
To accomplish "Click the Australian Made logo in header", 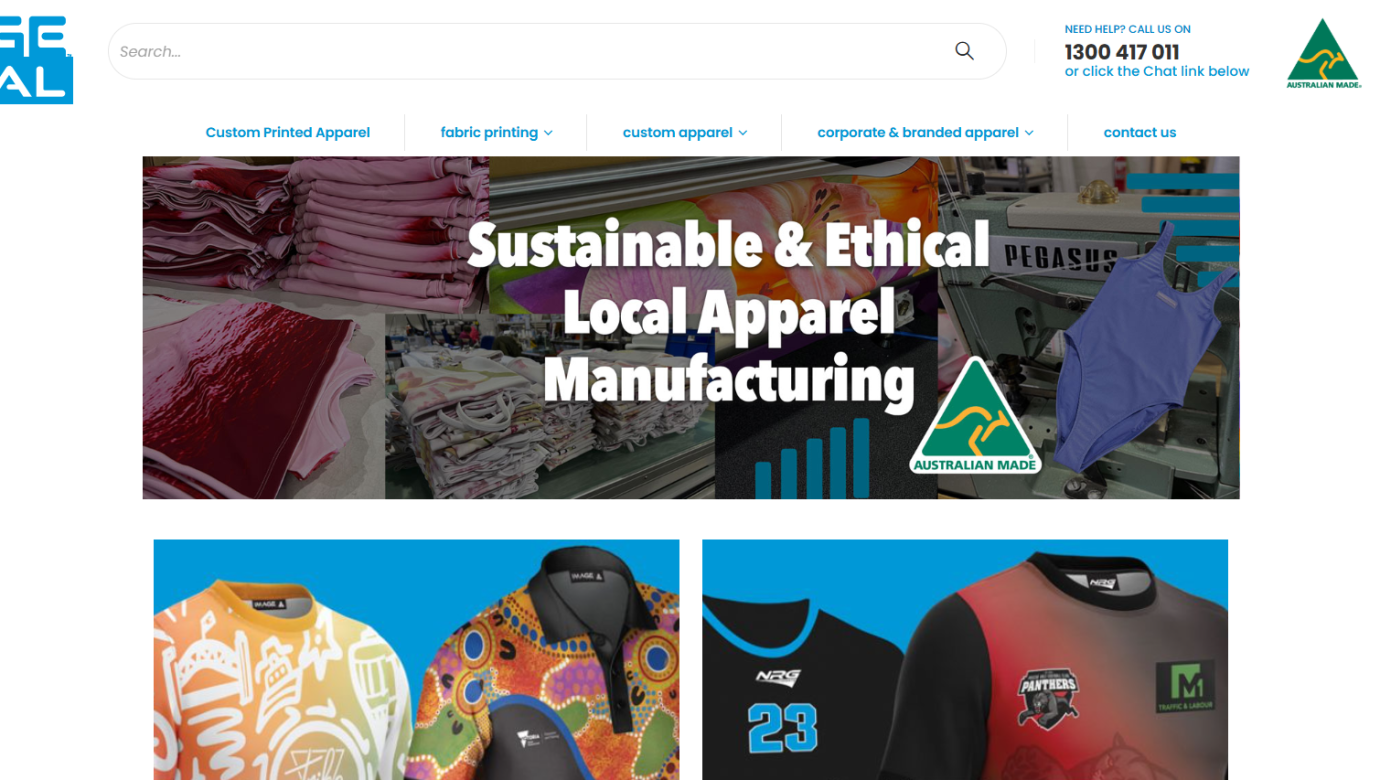I will click(1323, 53).
